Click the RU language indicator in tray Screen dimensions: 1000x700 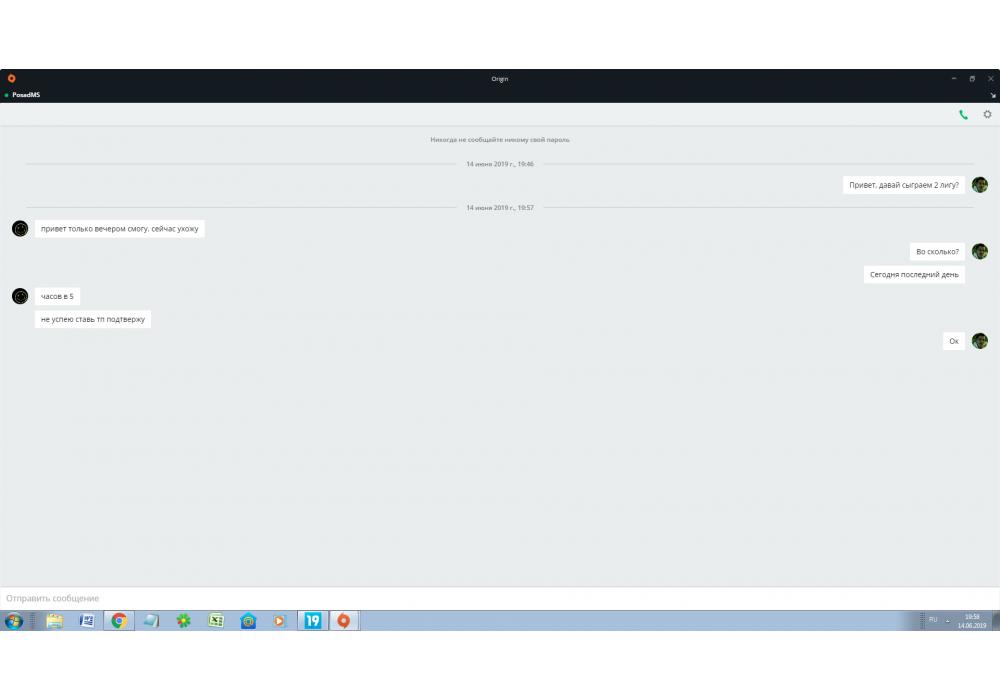point(933,620)
